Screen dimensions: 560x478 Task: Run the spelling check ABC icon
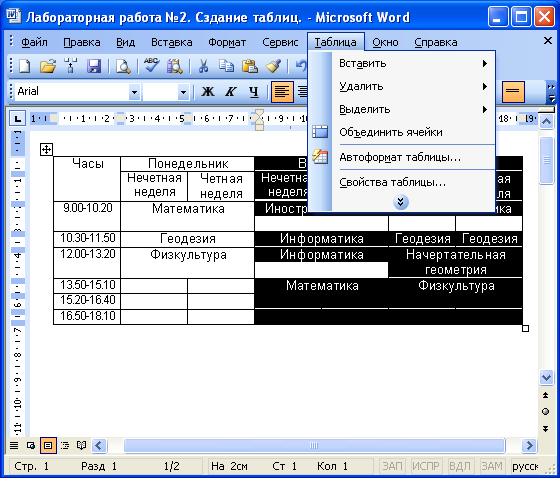pyautogui.click(x=152, y=66)
